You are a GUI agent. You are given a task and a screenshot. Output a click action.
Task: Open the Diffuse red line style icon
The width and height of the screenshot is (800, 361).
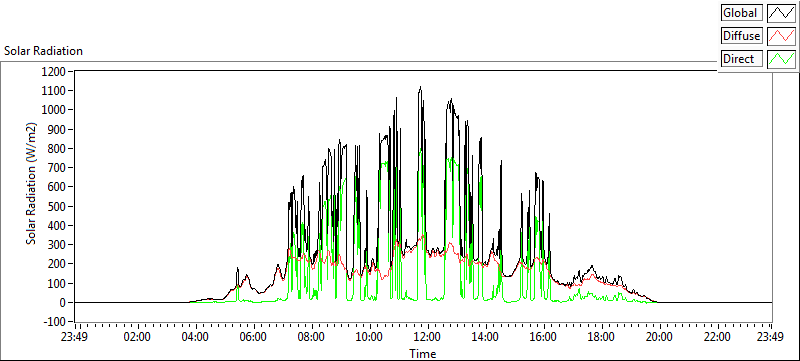click(781, 36)
